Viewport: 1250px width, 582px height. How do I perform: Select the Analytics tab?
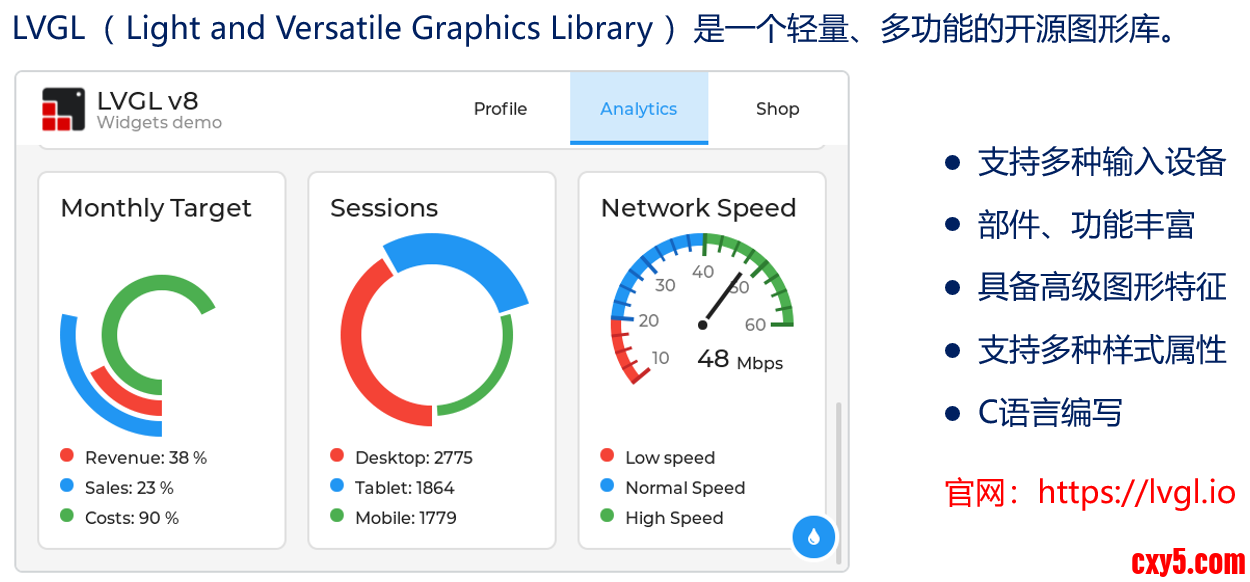click(638, 109)
